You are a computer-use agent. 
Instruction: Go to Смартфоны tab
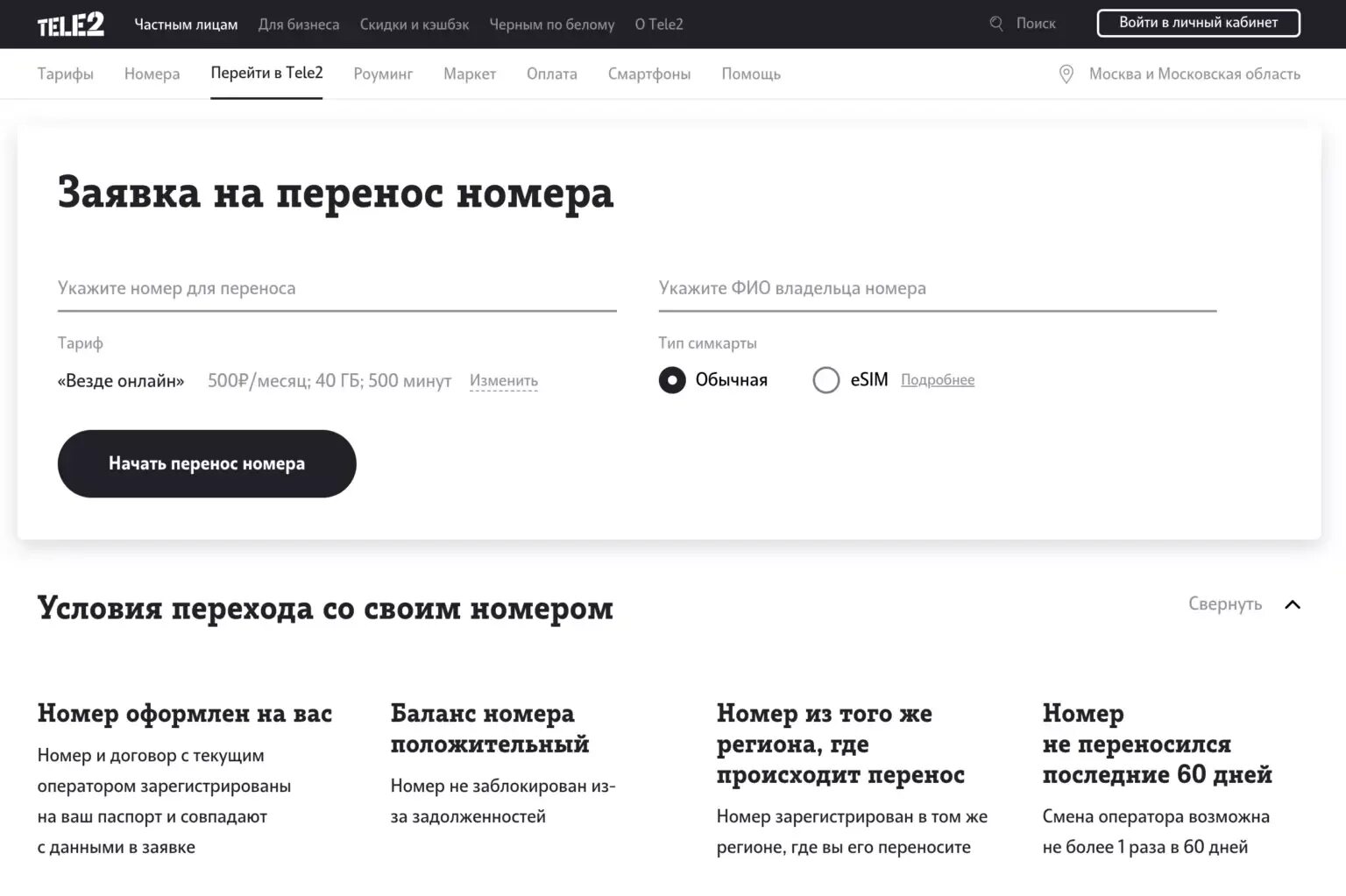coord(649,74)
